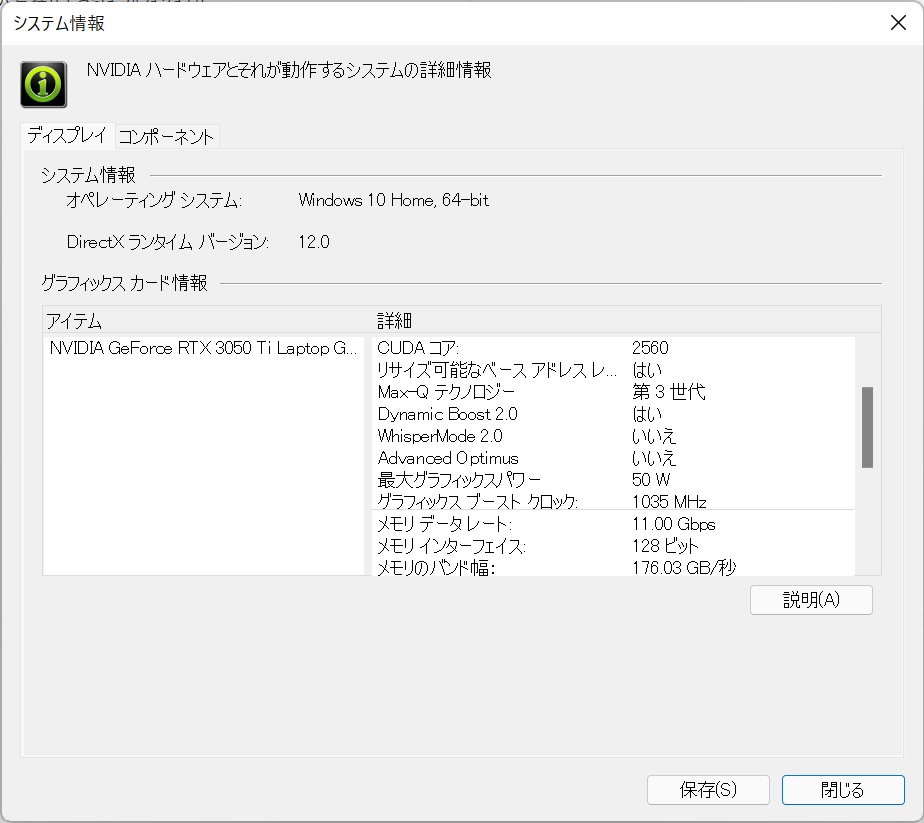
Task: Select the メモリ インターフェイス row
Action: click(x=613, y=546)
